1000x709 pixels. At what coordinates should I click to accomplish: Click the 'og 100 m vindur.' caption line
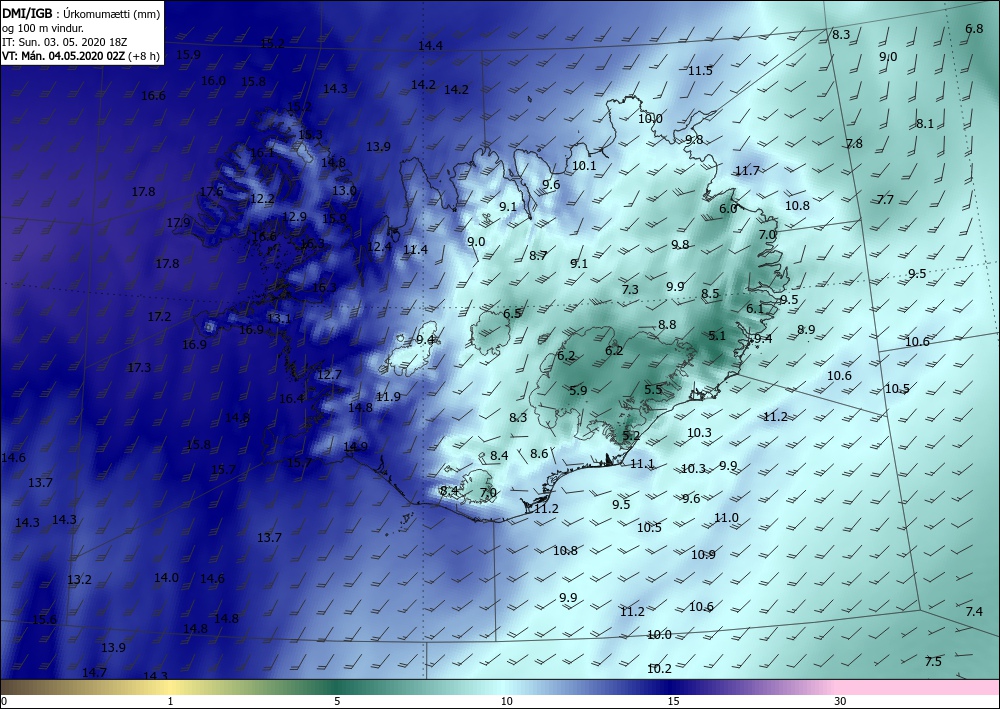pos(43,28)
